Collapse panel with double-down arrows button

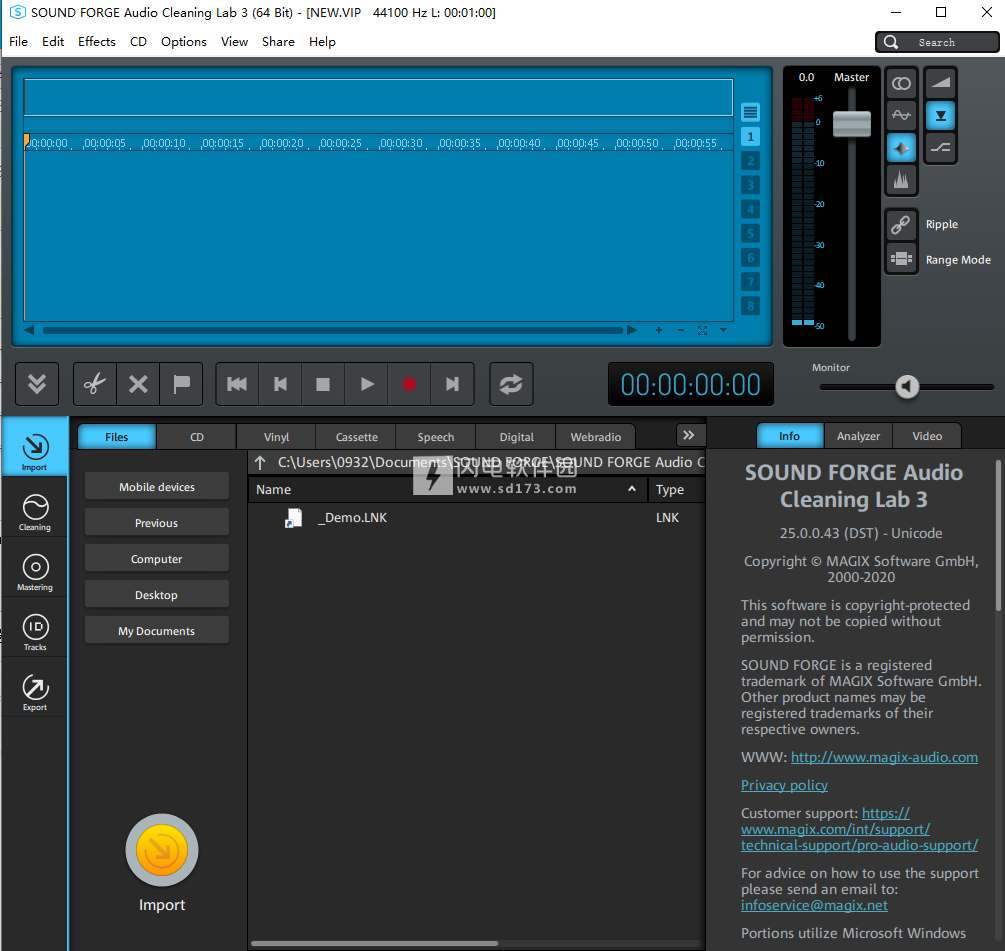pos(37,384)
